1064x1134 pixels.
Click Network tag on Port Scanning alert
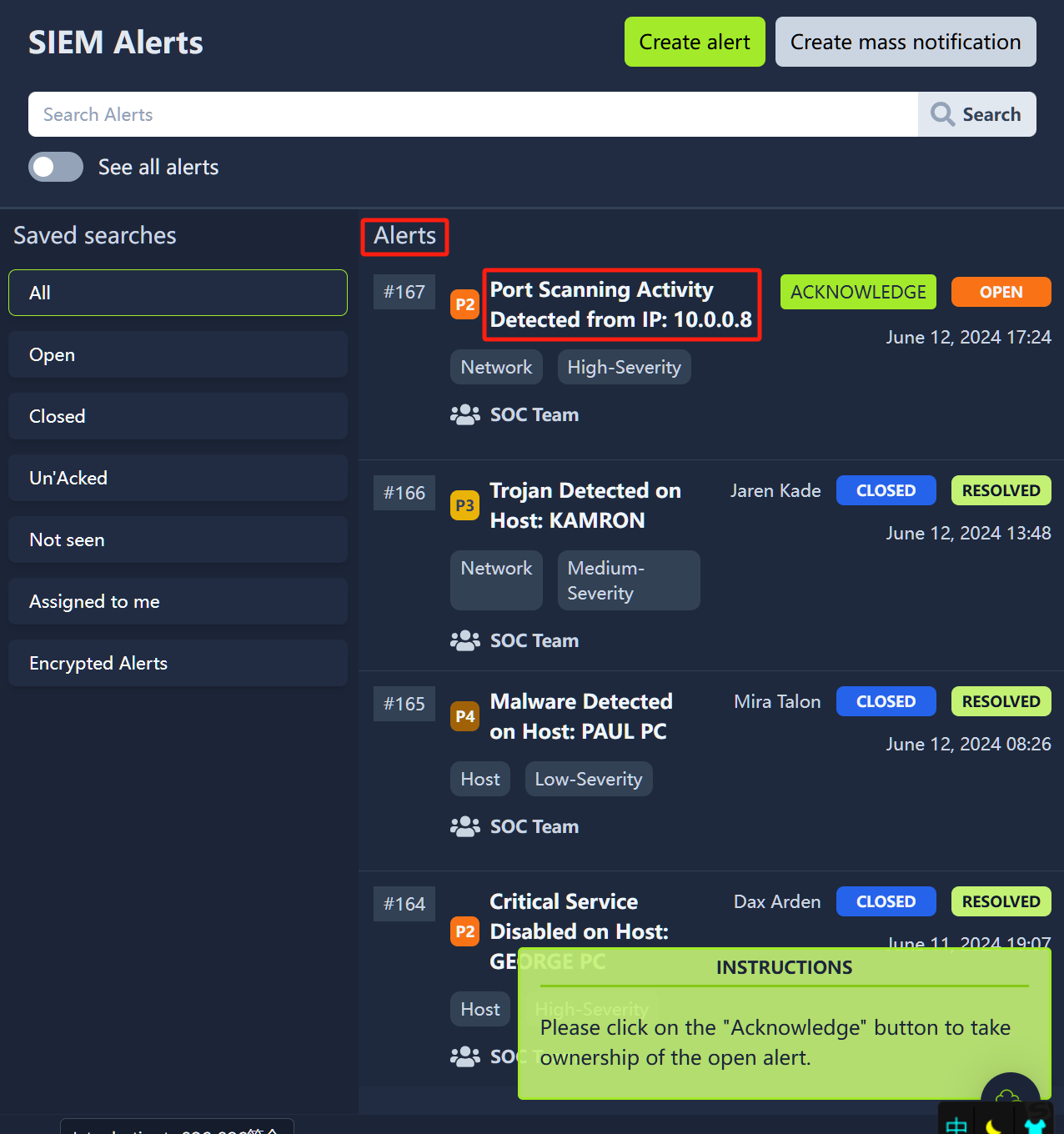496,367
